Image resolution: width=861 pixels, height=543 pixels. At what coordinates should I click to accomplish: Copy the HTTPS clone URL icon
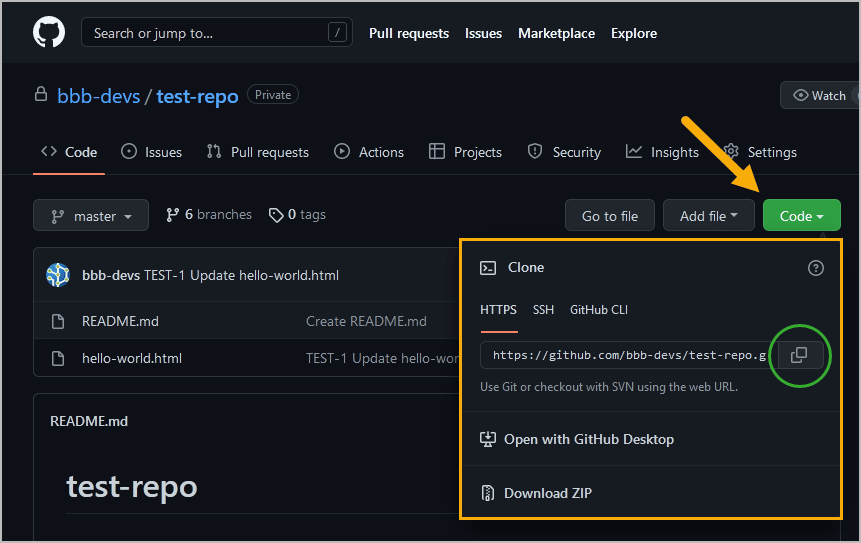click(x=799, y=355)
